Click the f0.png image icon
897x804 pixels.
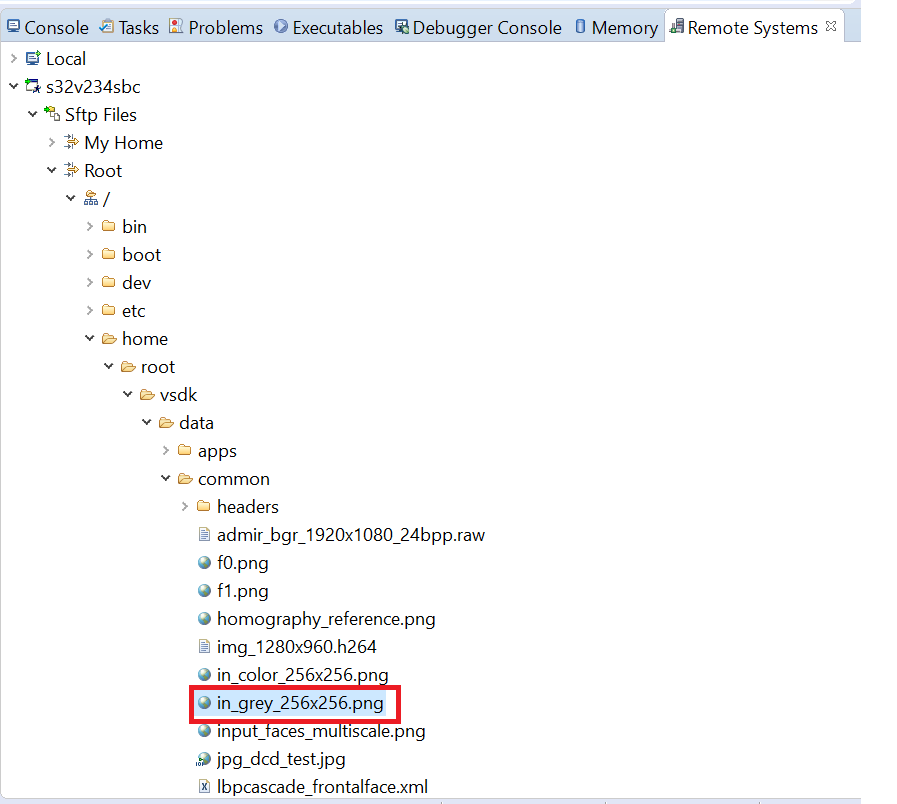[204, 563]
